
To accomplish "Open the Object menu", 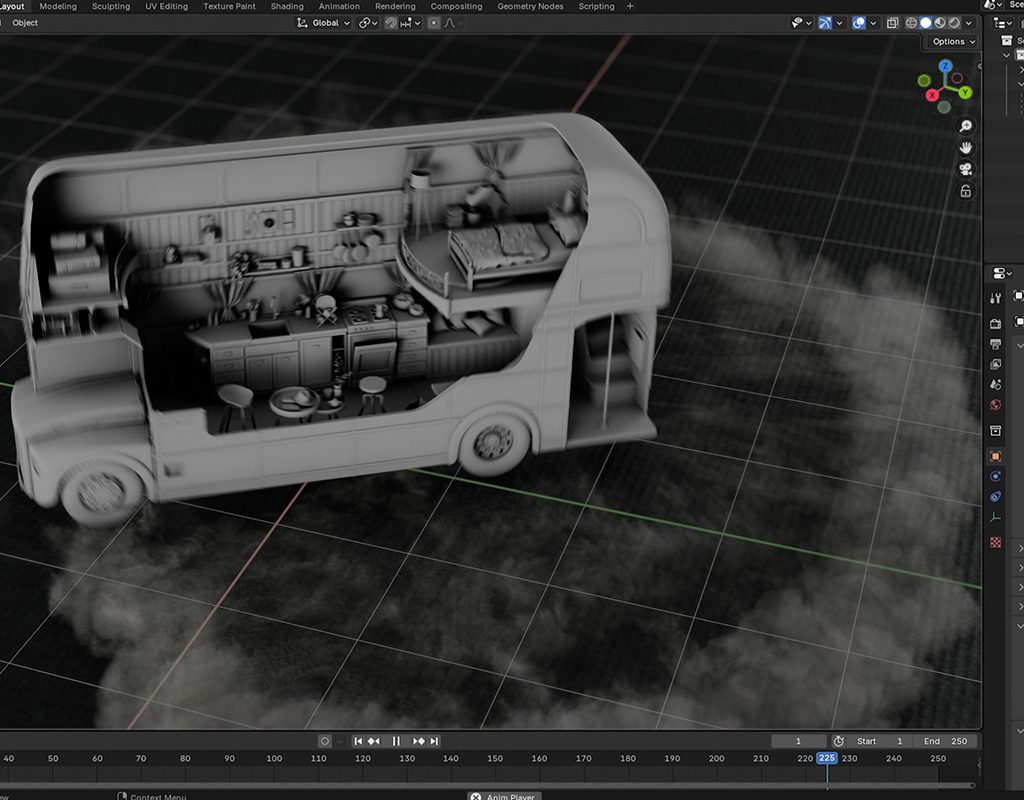I will [25, 23].
